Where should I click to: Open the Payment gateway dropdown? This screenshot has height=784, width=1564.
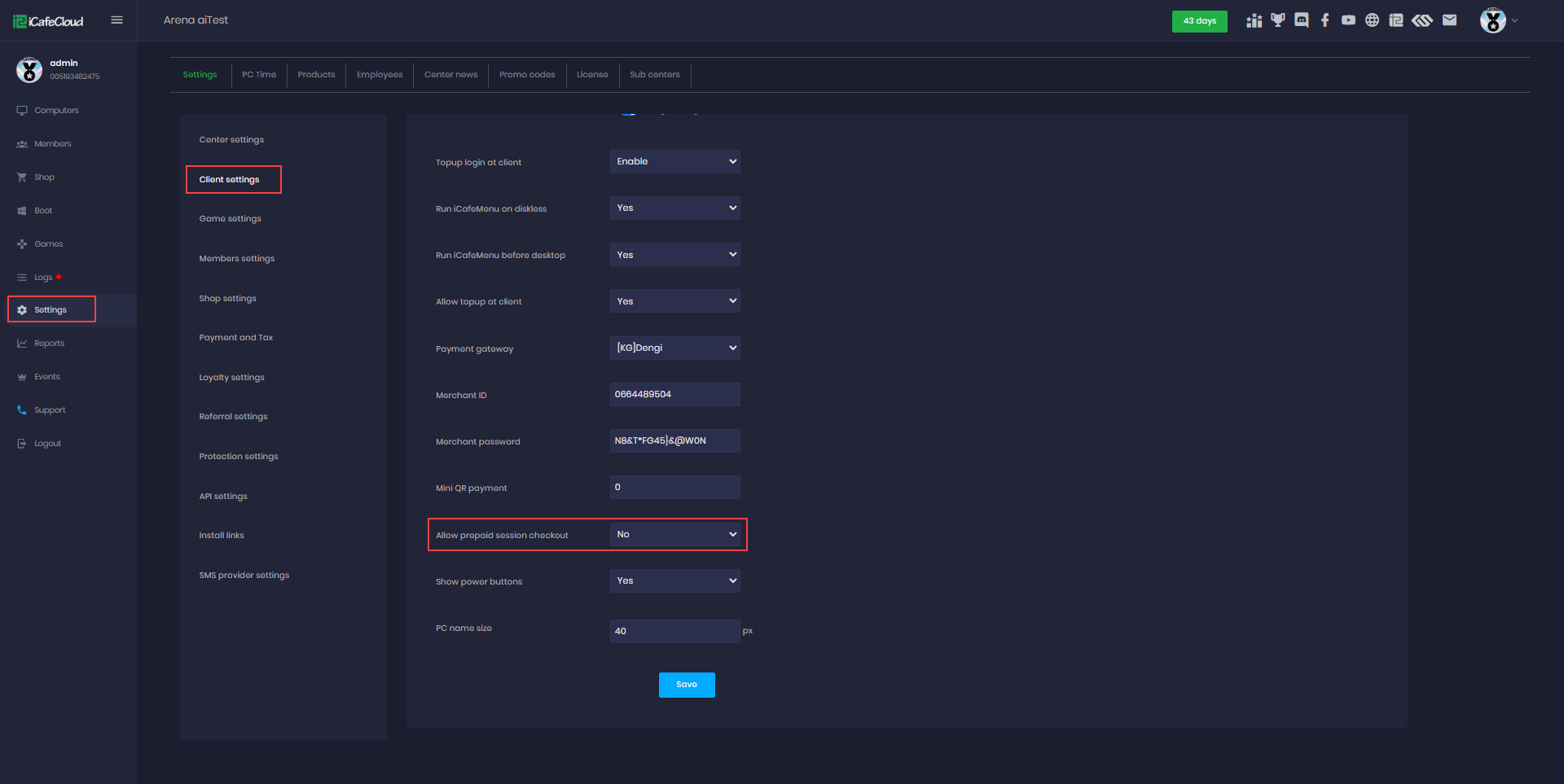pos(674,348)
